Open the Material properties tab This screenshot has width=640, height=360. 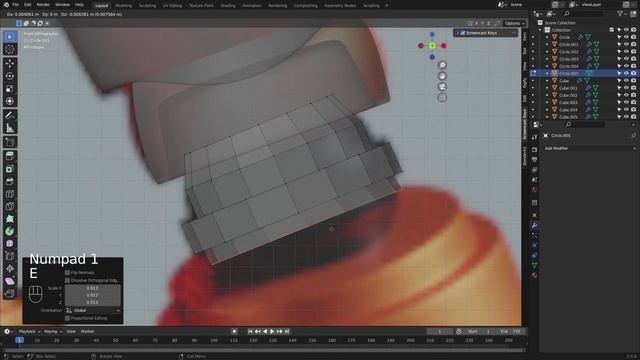(535, 276)
